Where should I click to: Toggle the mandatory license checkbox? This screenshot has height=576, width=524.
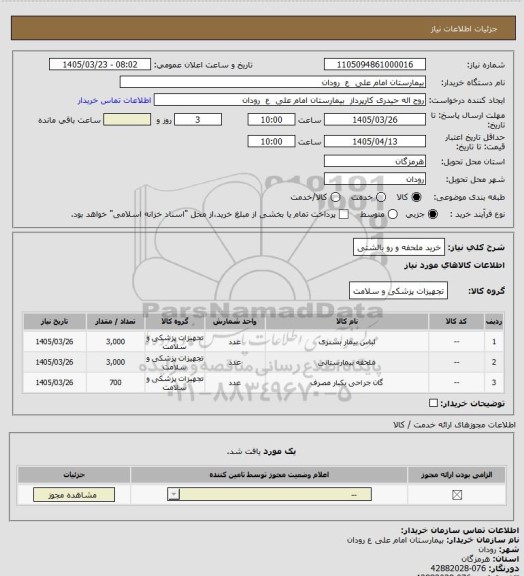click(457, 495)
